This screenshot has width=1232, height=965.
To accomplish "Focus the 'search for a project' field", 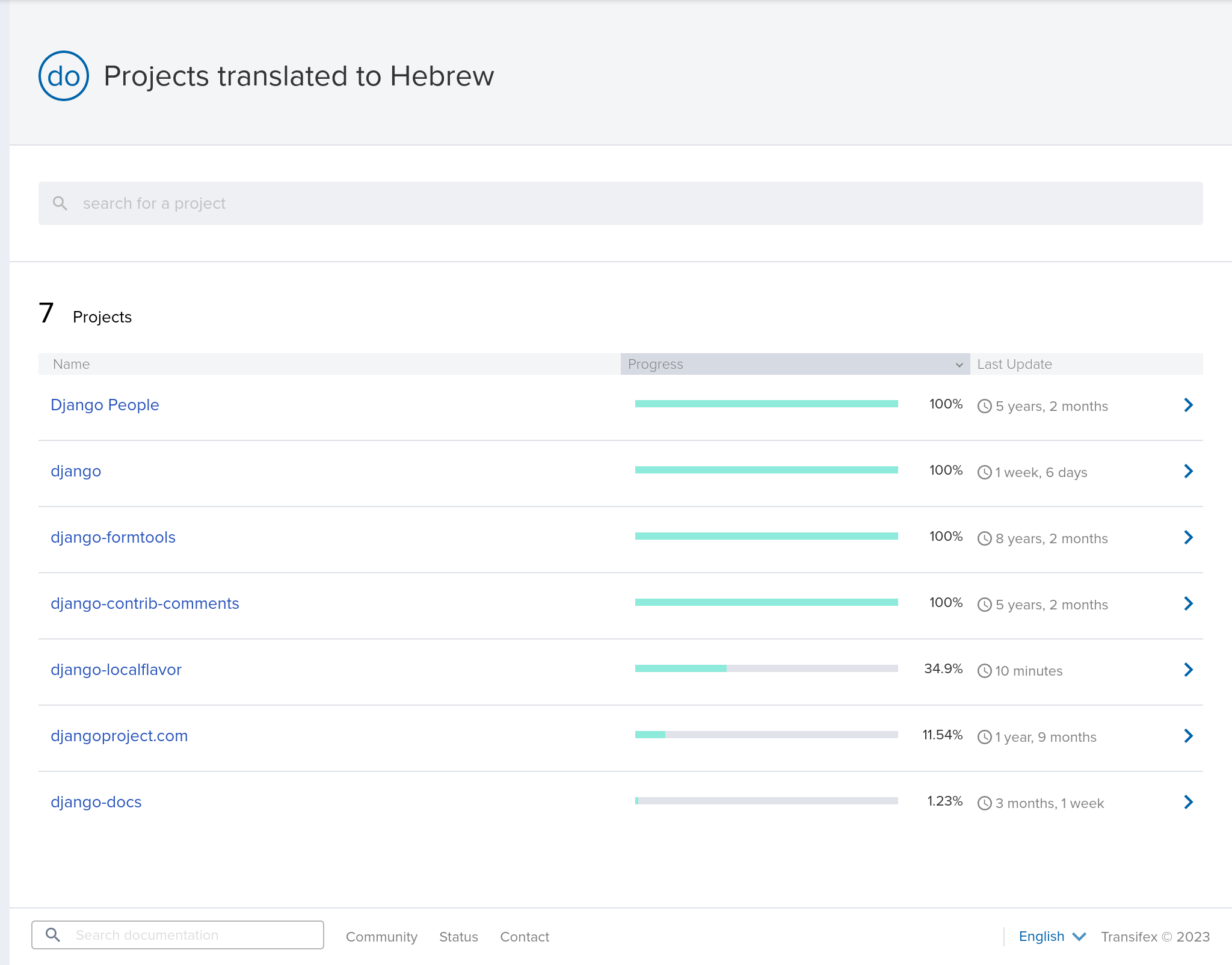I will click(621, 203).
